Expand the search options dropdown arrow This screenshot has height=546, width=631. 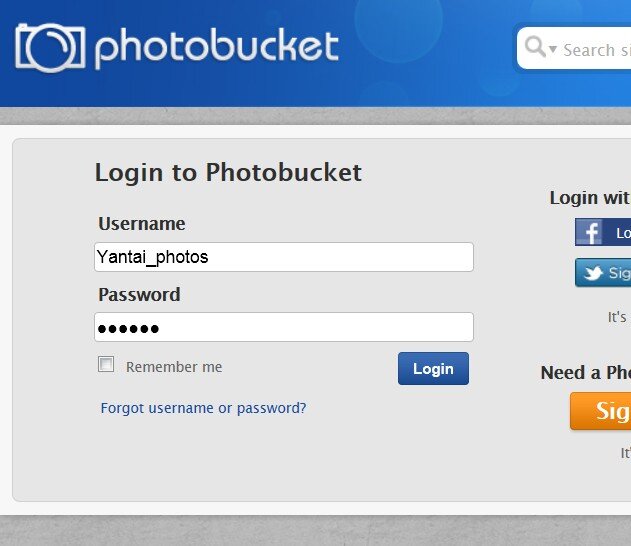(553, 49)
